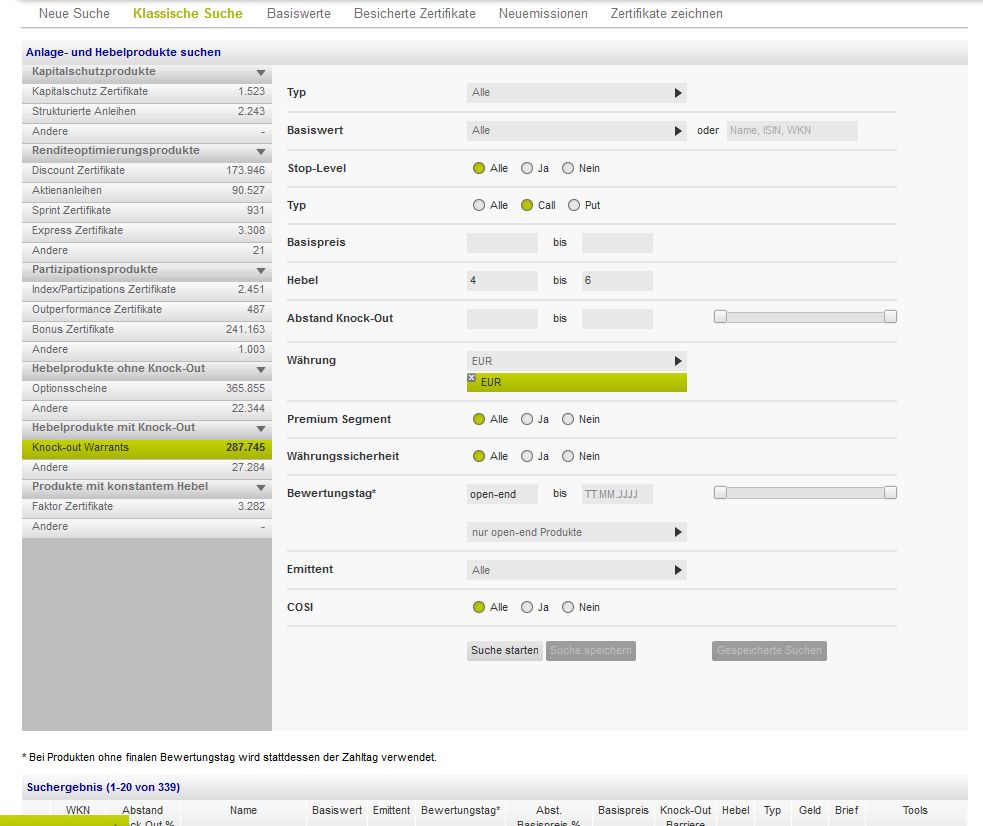Open the Basiswert dropdown

point(576,131)
